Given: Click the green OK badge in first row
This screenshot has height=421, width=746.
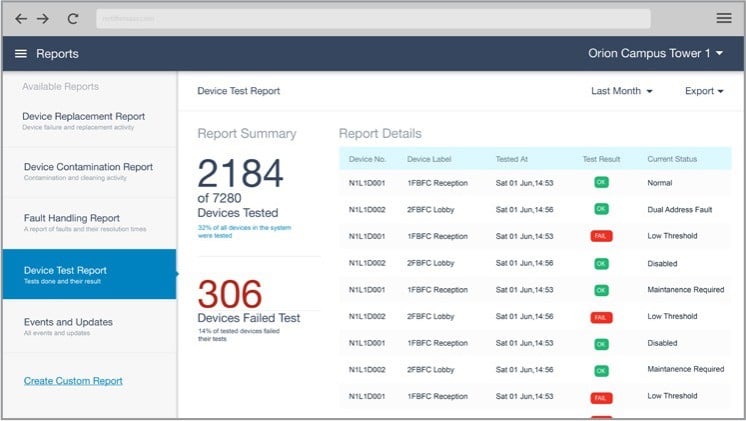Looking at the screenshot, I should click(601, 183).
